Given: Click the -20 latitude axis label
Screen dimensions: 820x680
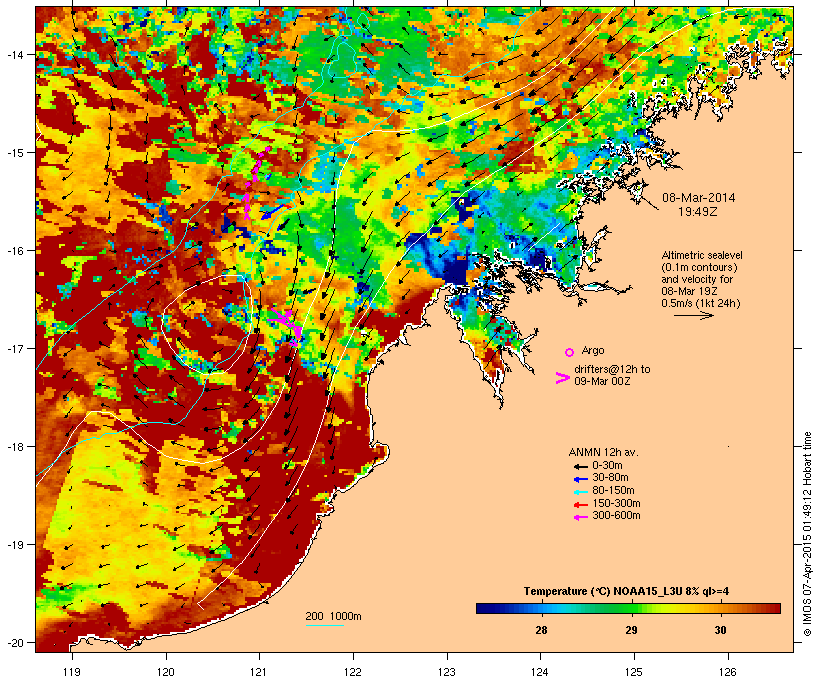Looking at the screenshot, I should pyautogui.click(x=16, y=643).
